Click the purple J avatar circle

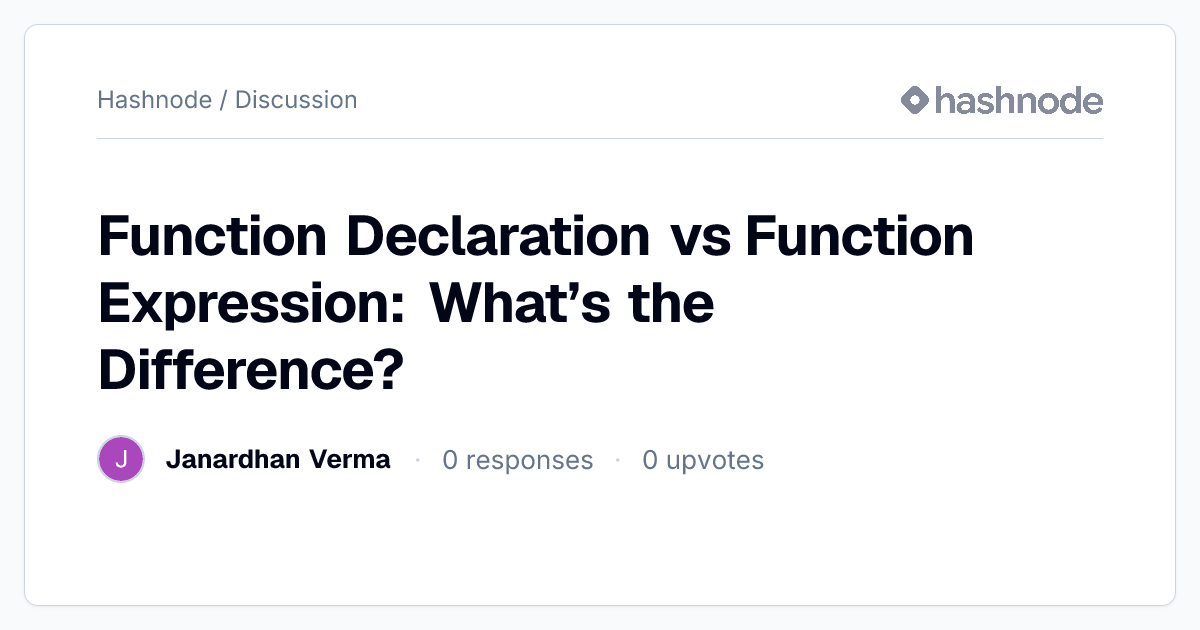click(x=121, y=460)
